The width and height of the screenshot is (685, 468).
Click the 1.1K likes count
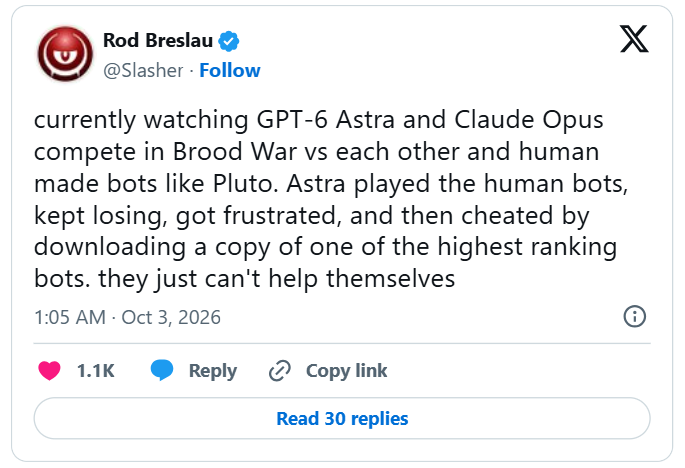[x=96, y=371]
